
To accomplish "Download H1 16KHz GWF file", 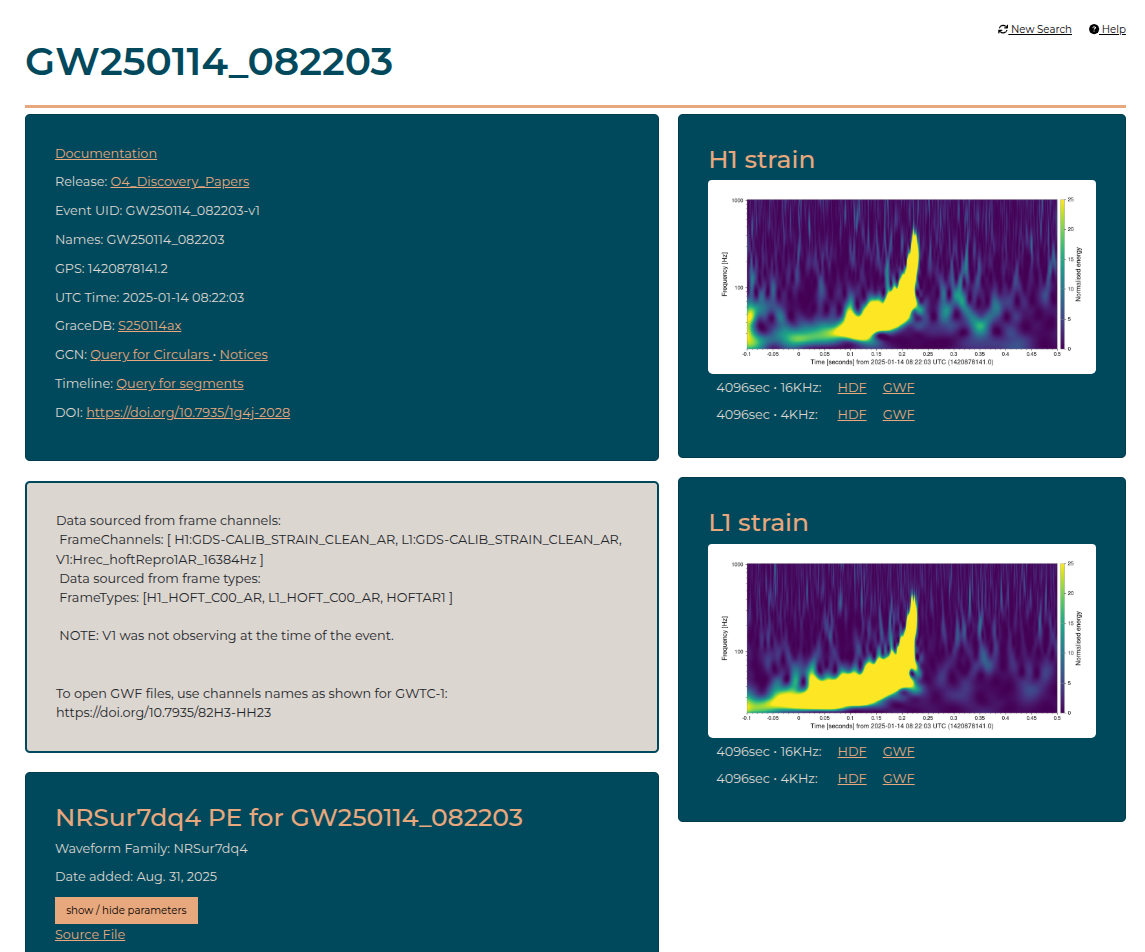I will (898, 388).
